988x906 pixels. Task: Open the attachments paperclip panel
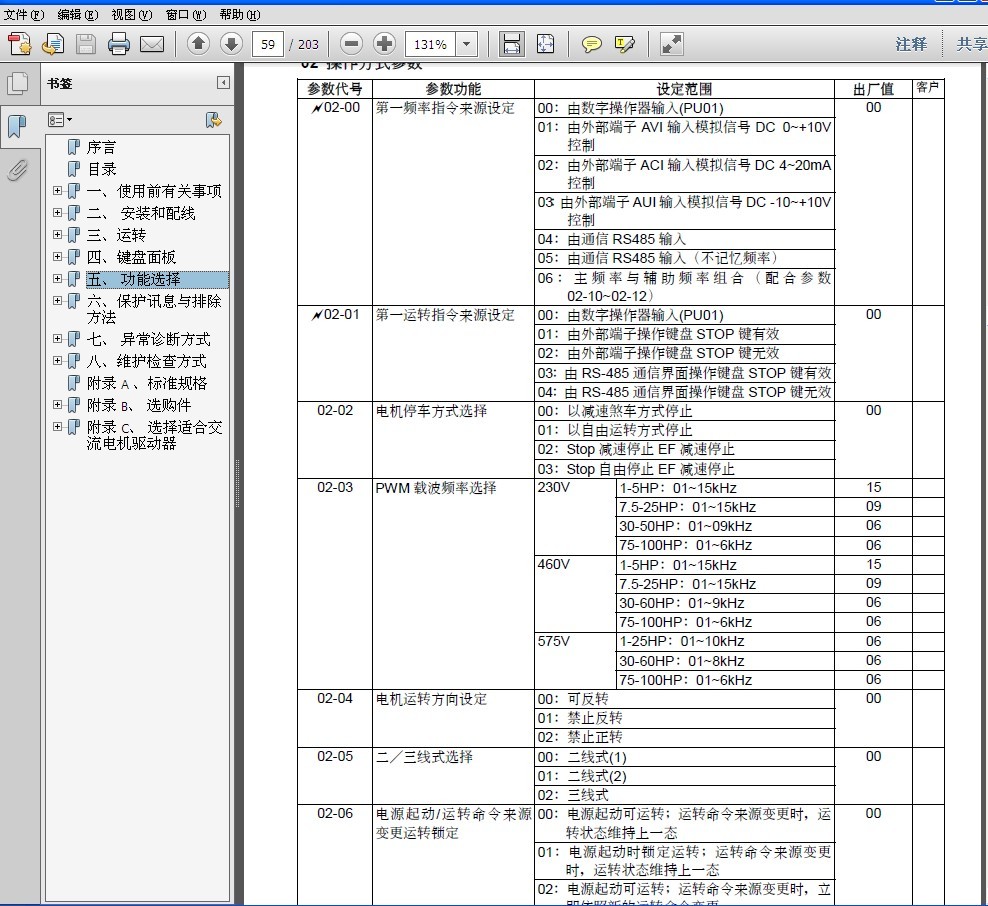pyautogui.click(x=17, y=170)
